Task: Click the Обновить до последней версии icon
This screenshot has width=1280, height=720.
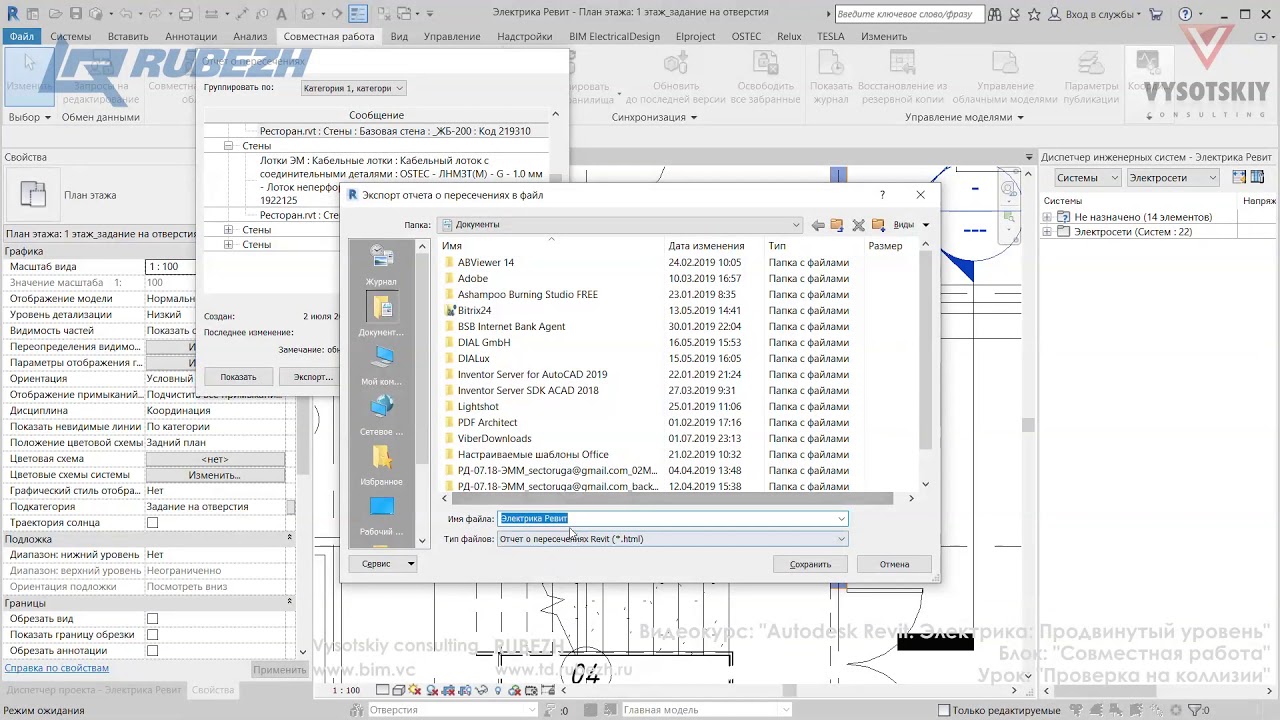Action: pos(676,63)
